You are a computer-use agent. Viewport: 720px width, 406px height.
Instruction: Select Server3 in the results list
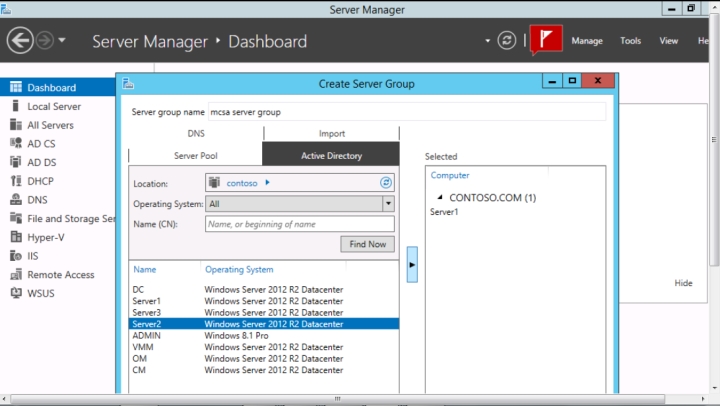(264, 313)
